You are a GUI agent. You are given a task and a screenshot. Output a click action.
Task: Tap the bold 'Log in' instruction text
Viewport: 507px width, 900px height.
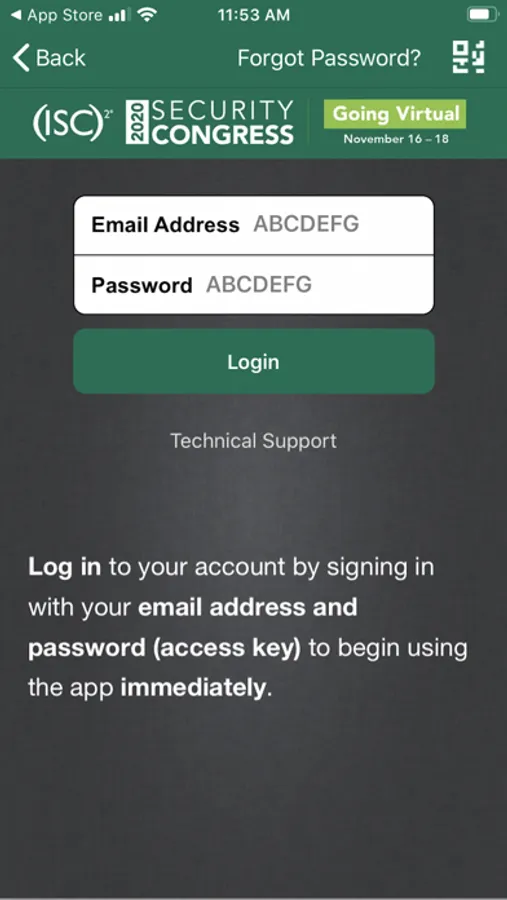click(65, 568)
